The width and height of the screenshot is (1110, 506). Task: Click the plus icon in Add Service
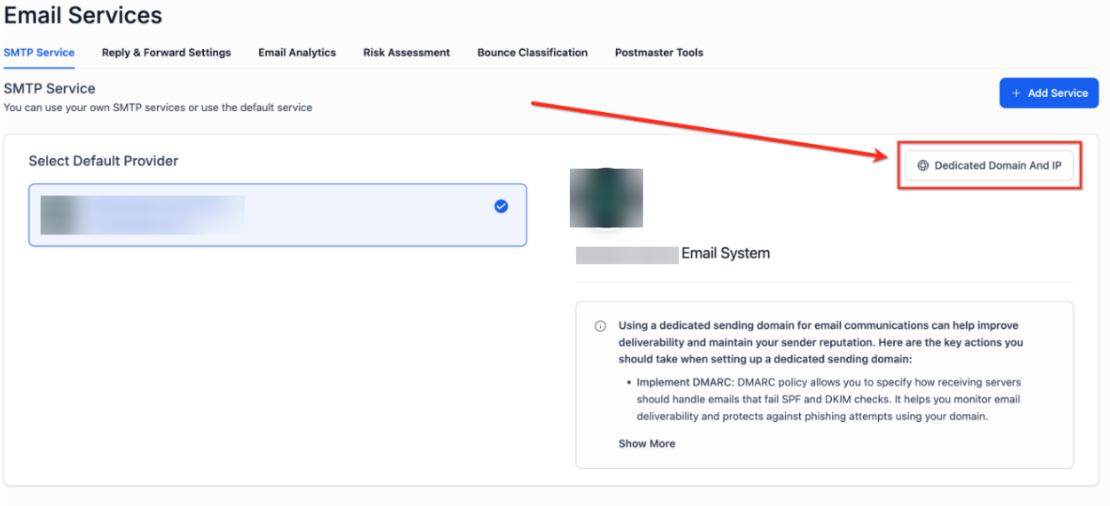click(1016, 93)
